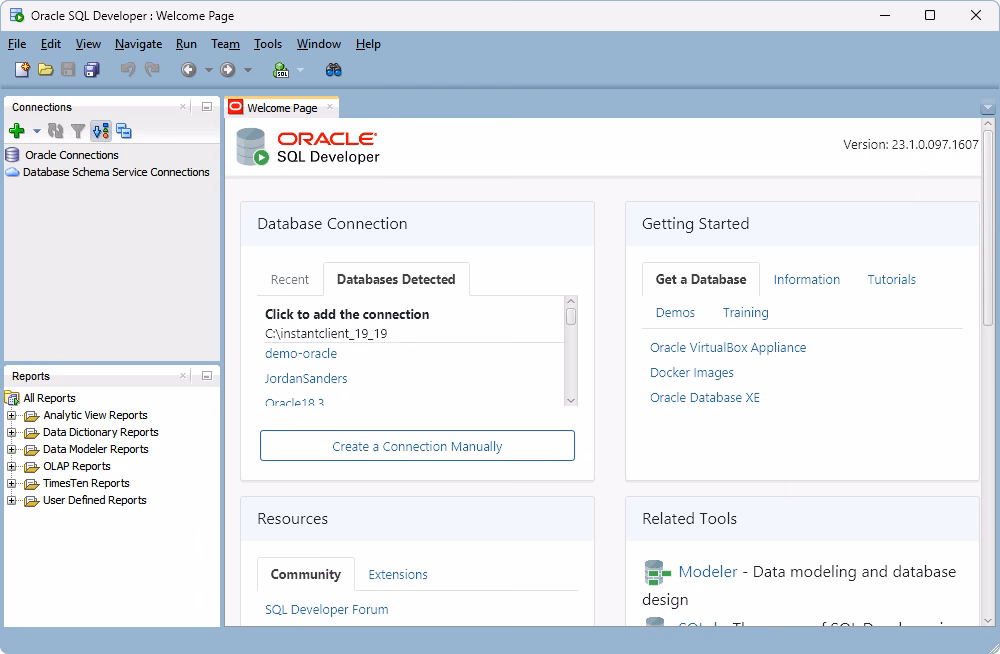Open the Demos tab

675,313
